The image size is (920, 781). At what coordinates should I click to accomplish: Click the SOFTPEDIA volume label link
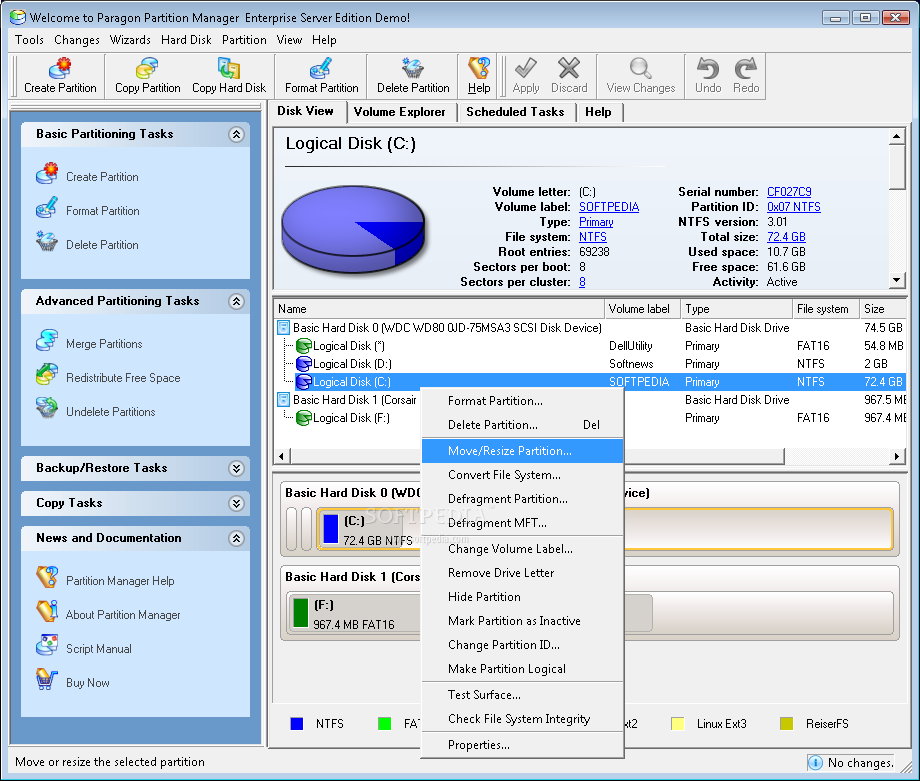click(608, 207)
